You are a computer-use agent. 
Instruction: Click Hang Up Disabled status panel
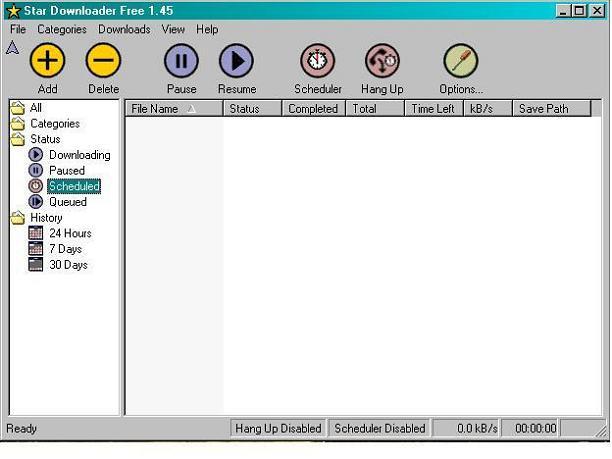pyautogui.click(x=278, y=429)
